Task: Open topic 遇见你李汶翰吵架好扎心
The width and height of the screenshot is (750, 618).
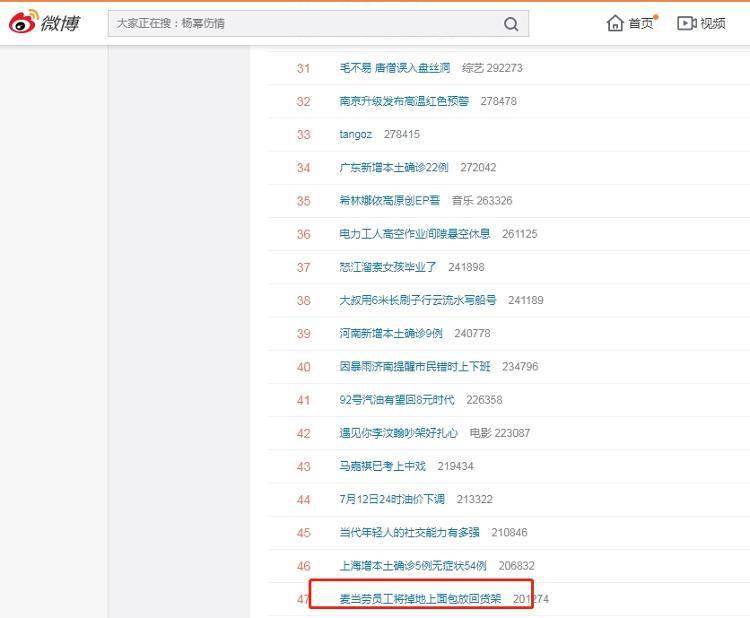Action: [x=398, y=433]
